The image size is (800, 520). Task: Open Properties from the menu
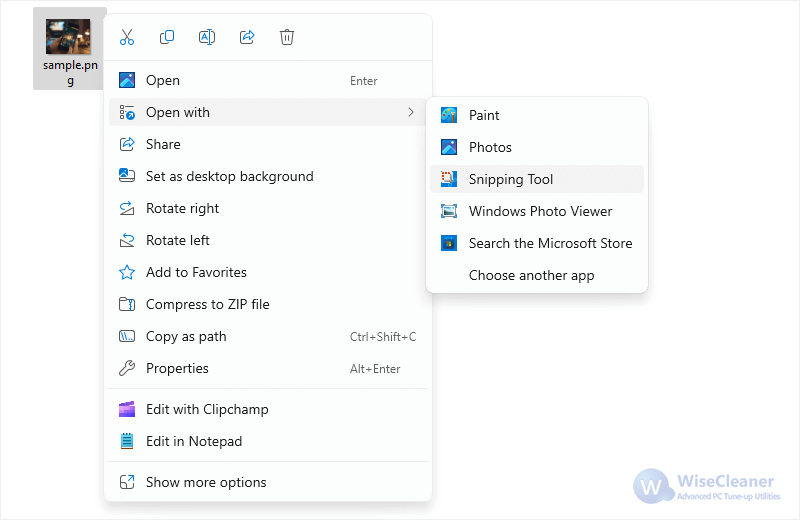pos(268,368)
